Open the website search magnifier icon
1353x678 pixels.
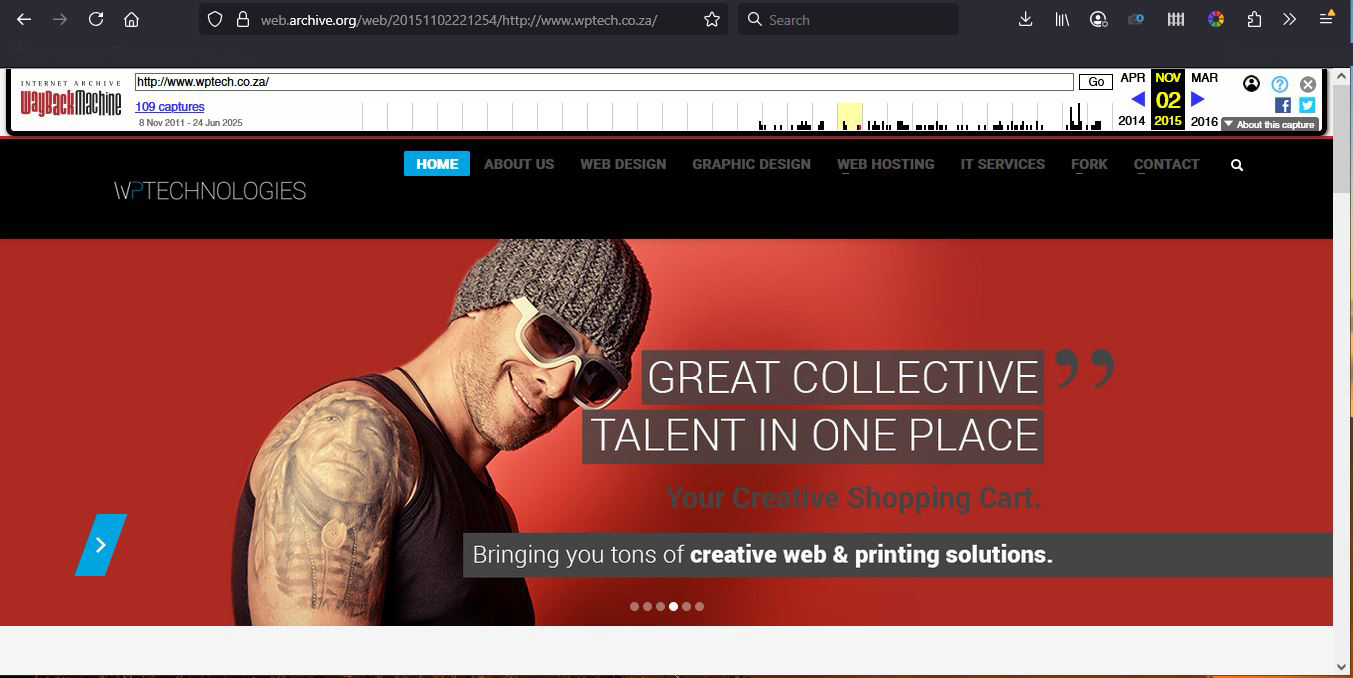(1237, 165)
